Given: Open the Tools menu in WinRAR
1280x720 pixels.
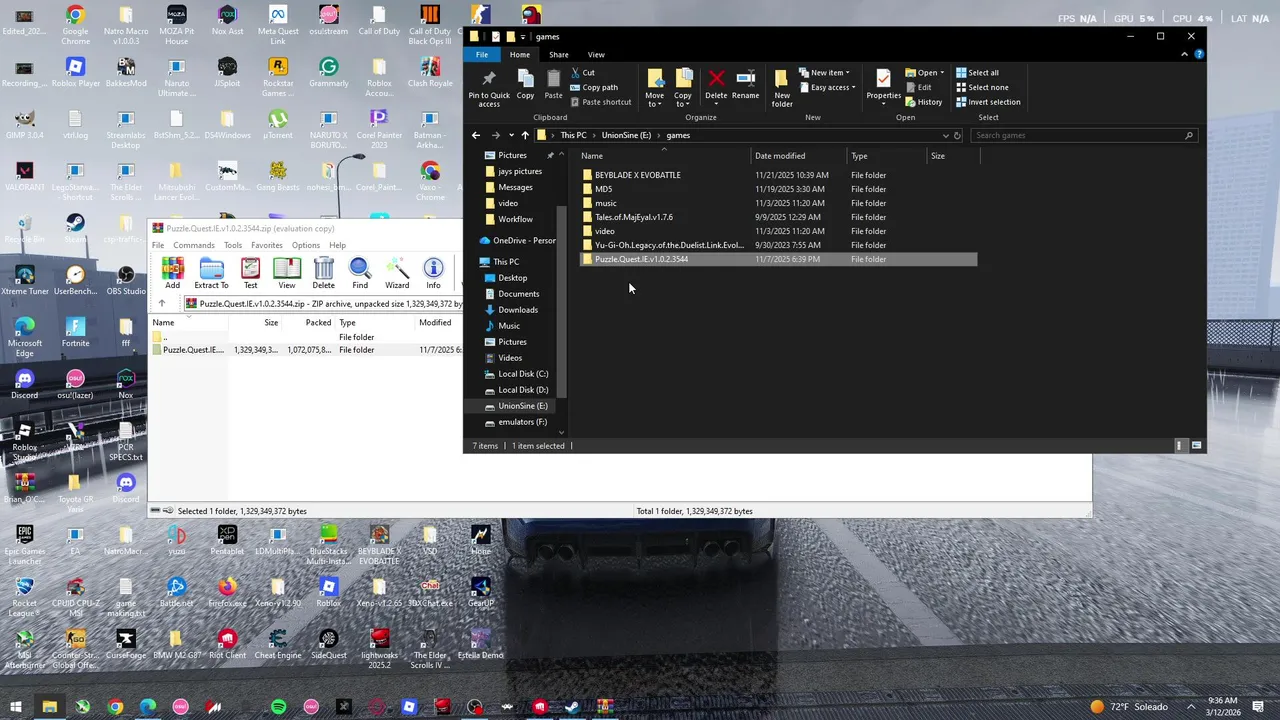Looking at the screenshot, I should click(x=233, y=245).
